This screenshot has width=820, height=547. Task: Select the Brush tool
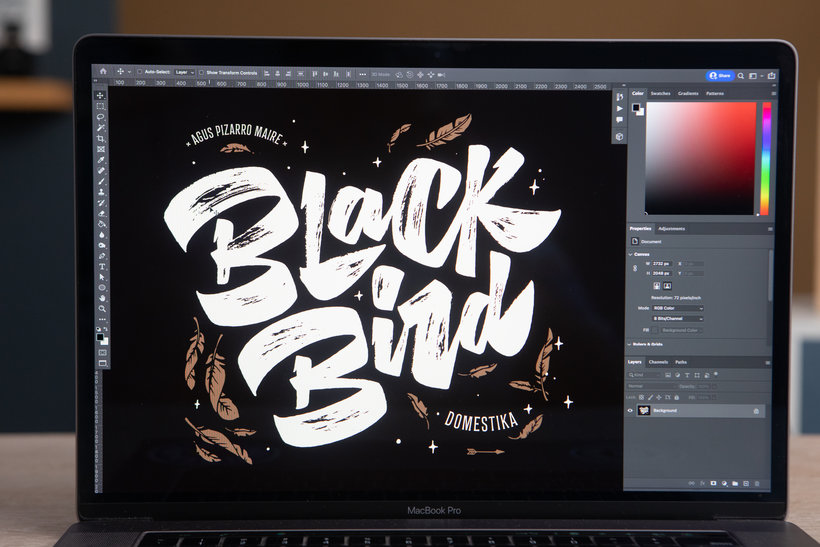click(101, 181)
